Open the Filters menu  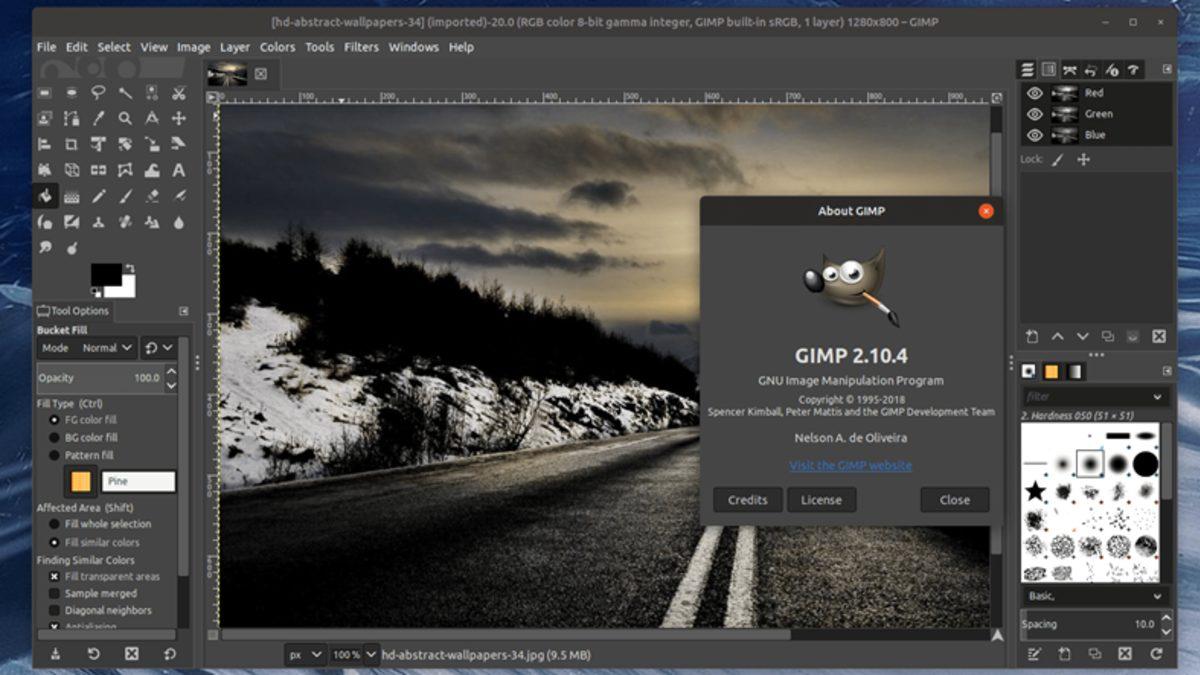(x=360, y=47)
